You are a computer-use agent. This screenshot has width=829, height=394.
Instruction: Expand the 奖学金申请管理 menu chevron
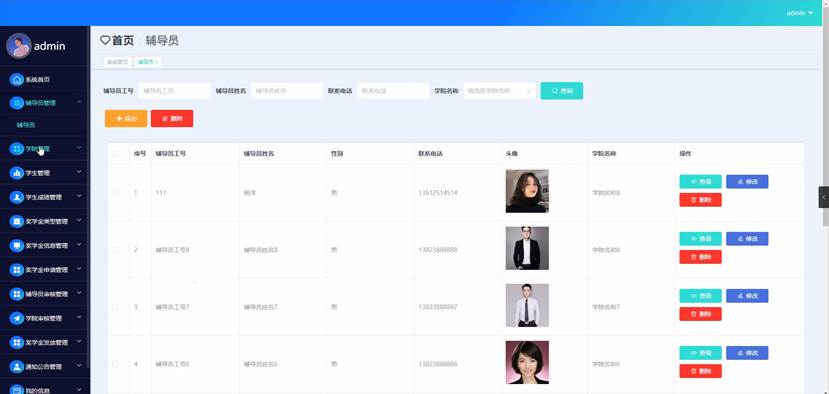click(79, 269)
